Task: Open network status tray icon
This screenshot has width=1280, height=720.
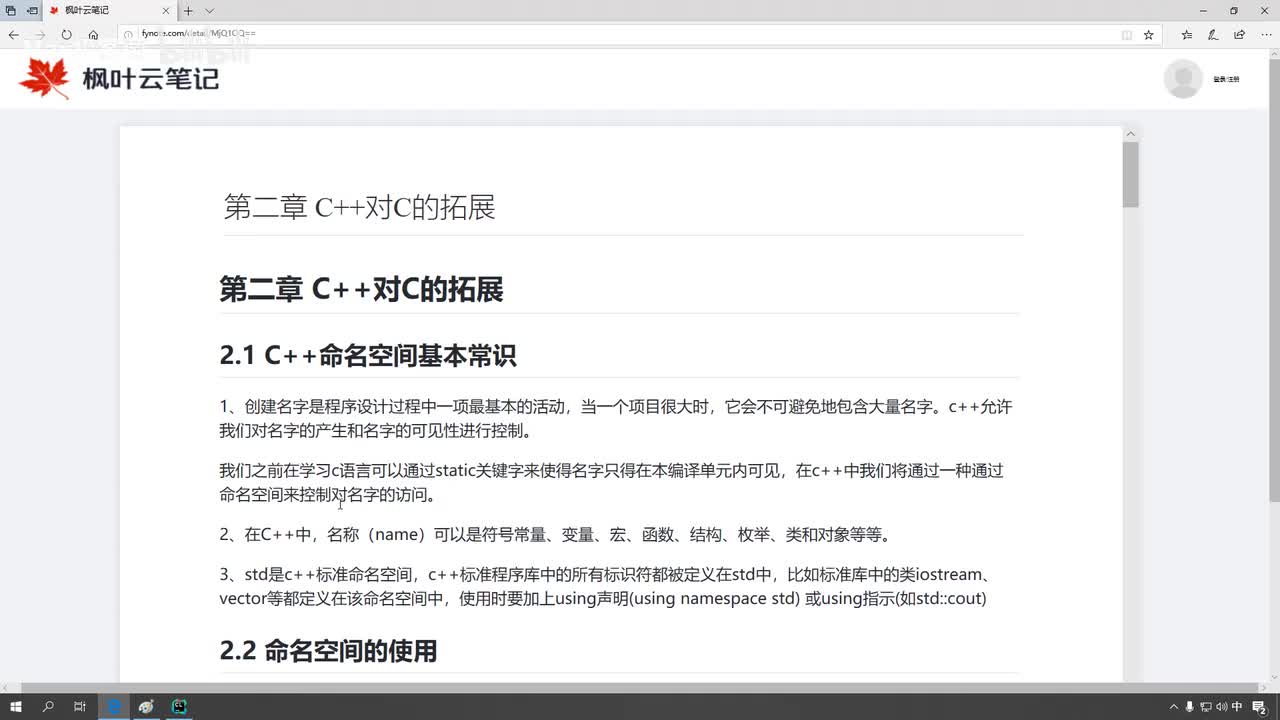Action: click(x=1205, y=707)
